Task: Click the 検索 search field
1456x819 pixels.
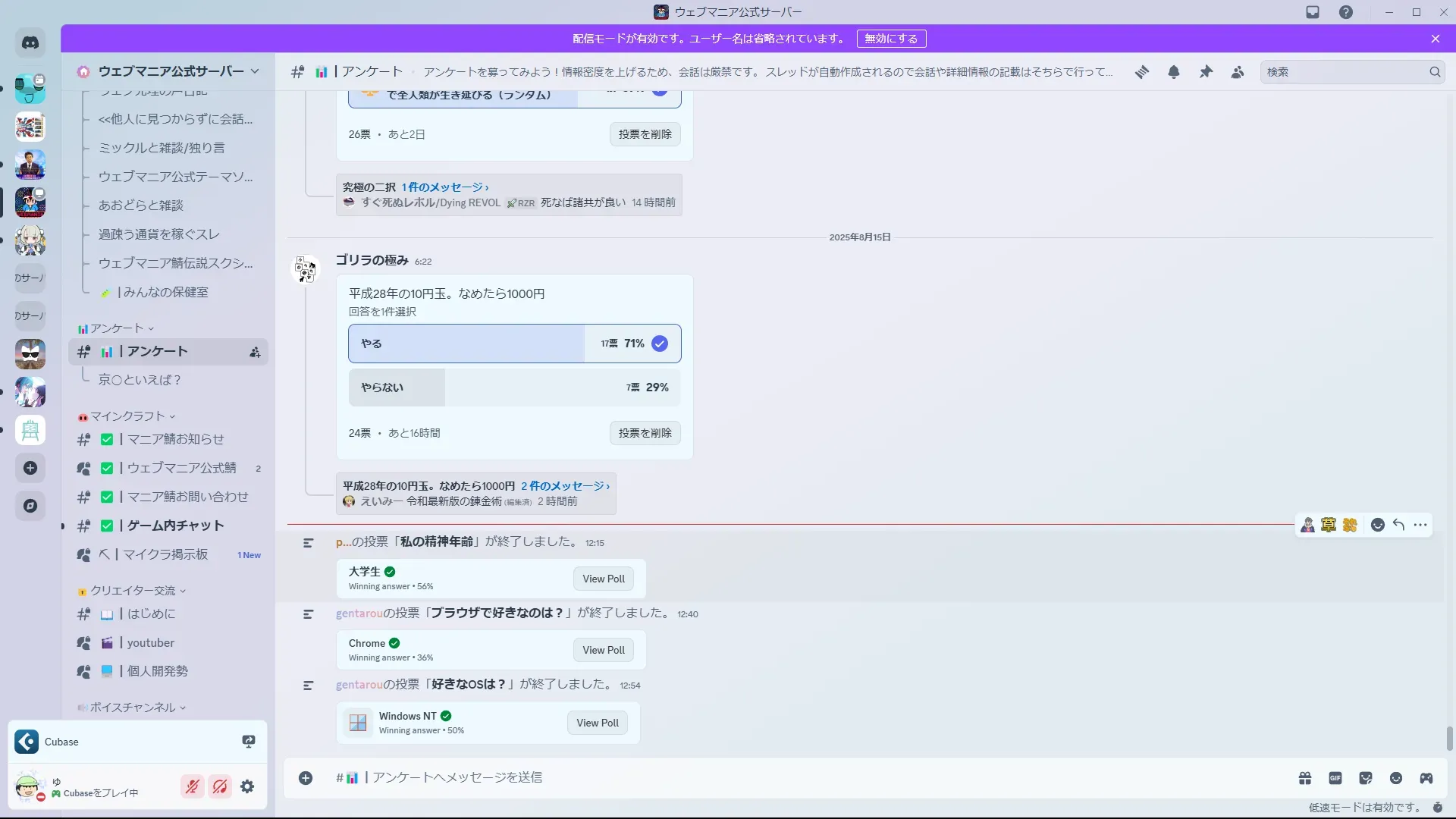Action: [1344, 72]
